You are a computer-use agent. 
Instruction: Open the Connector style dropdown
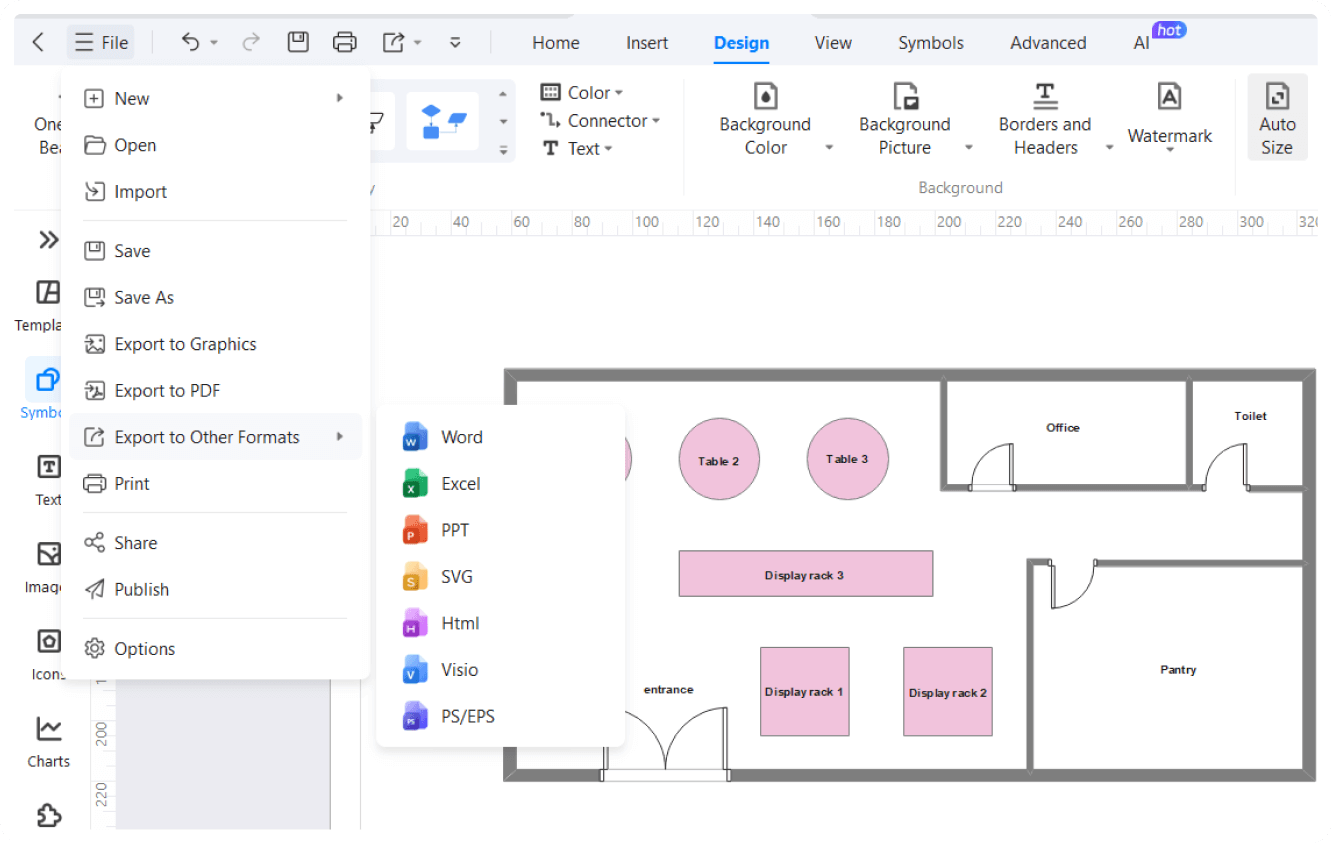tap(600, 120)
